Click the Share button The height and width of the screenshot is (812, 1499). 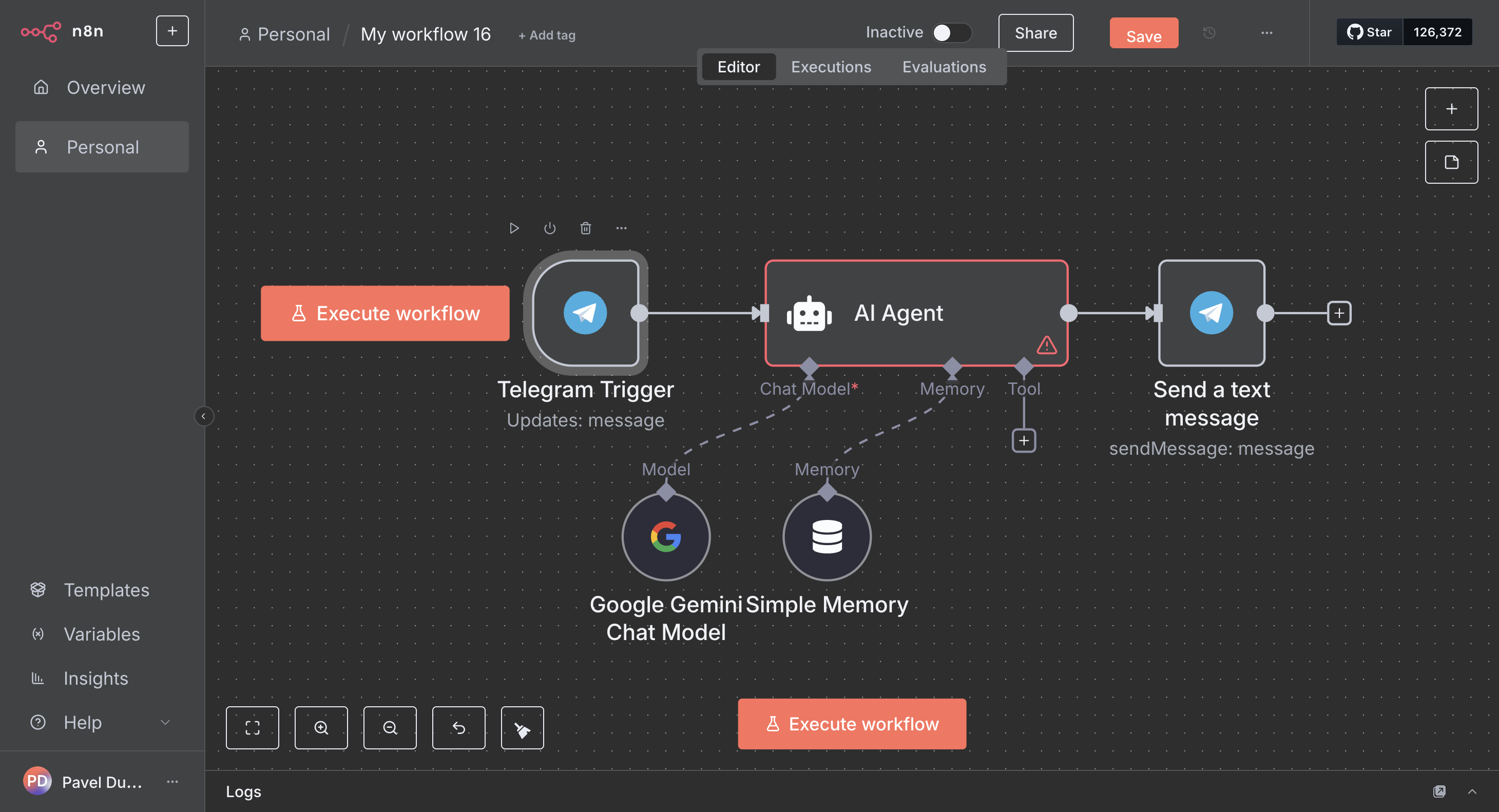coord(1035,33)
